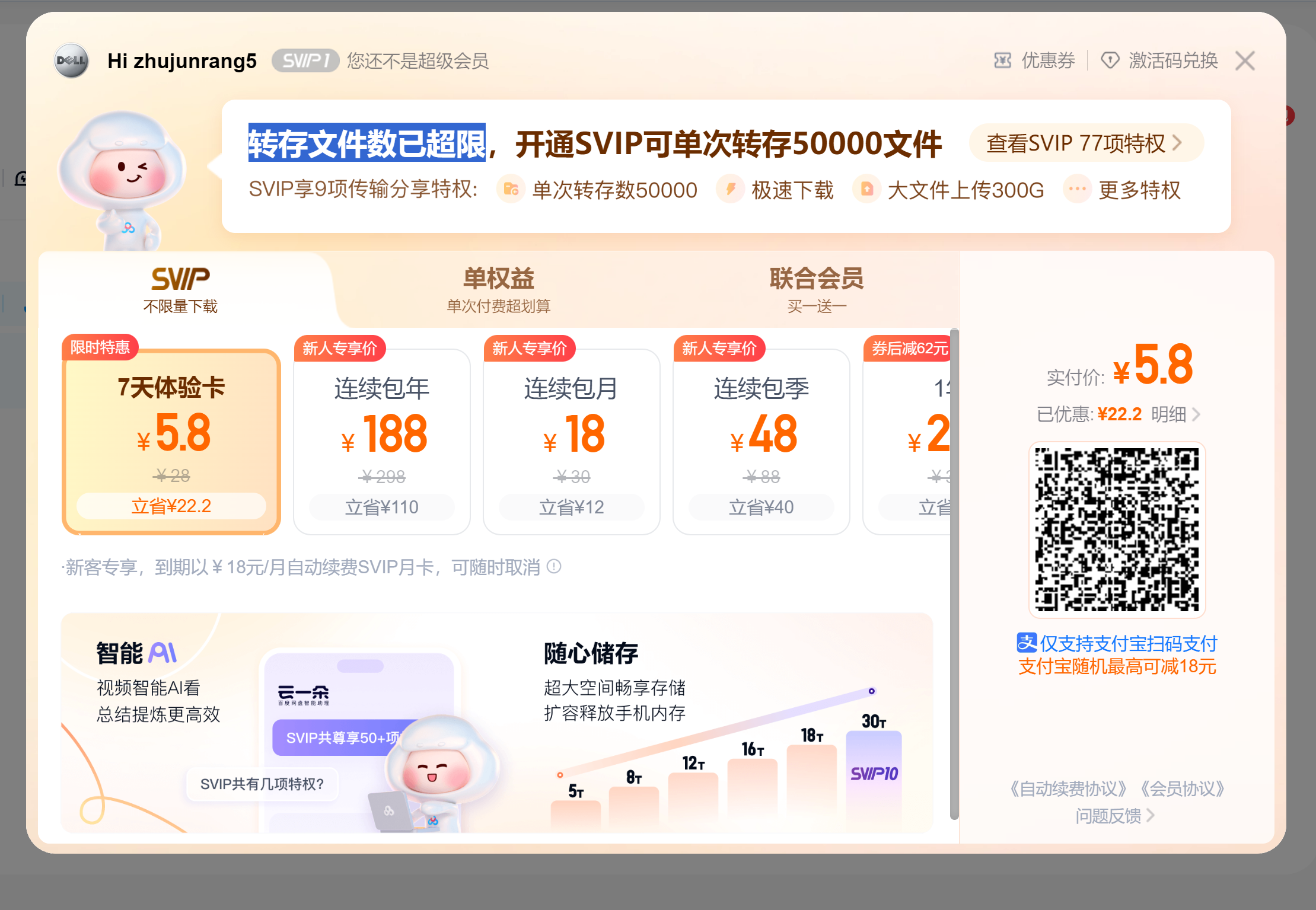The height and width of the screenshot is (910, 1316).
Task: Click the Dell user avatar
Action: 71,60
